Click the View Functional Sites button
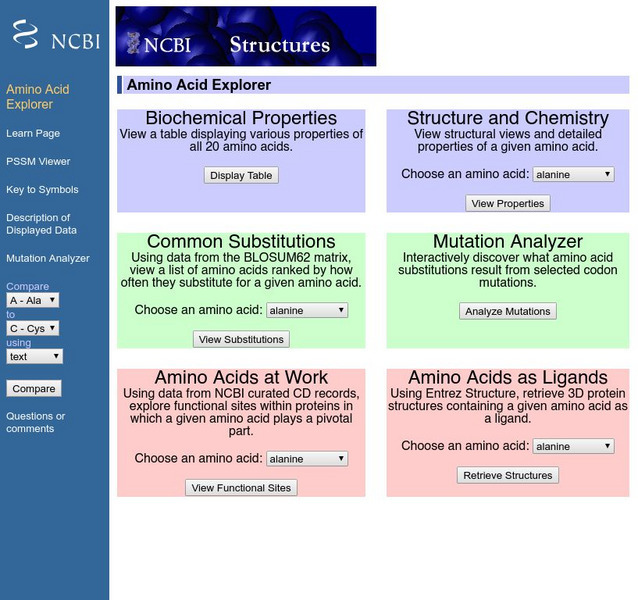Screen dimensions: 638x600 [241, 488]
